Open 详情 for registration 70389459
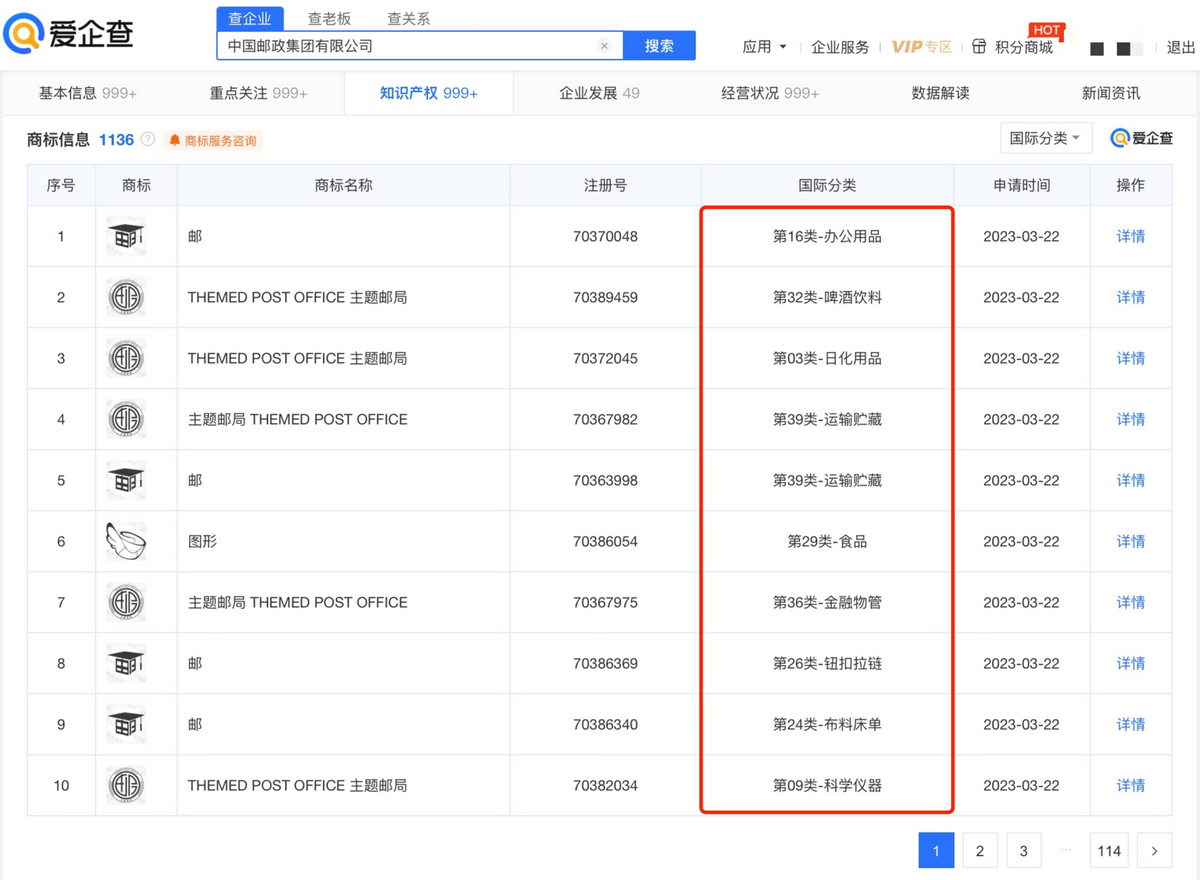This screenshot has width=1200, height=880. (x=1131, y=298)
